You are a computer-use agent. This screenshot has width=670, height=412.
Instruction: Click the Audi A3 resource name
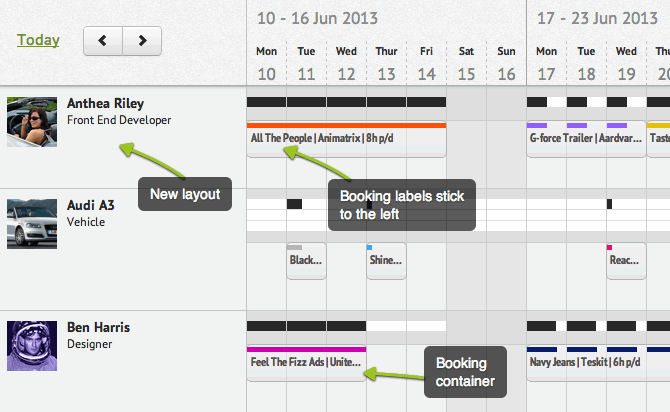pyautogui.click(x=91, y=206)
